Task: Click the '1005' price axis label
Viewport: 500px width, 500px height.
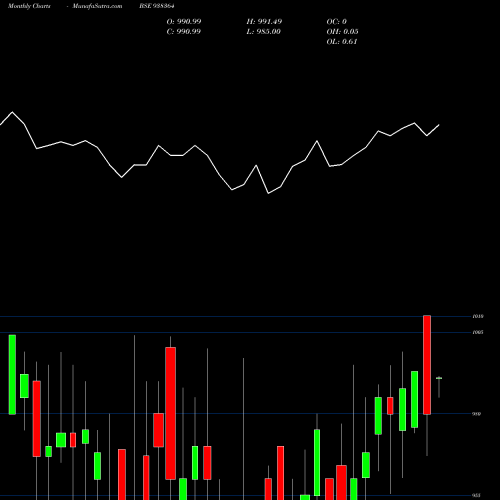Action: click(478, 332)
